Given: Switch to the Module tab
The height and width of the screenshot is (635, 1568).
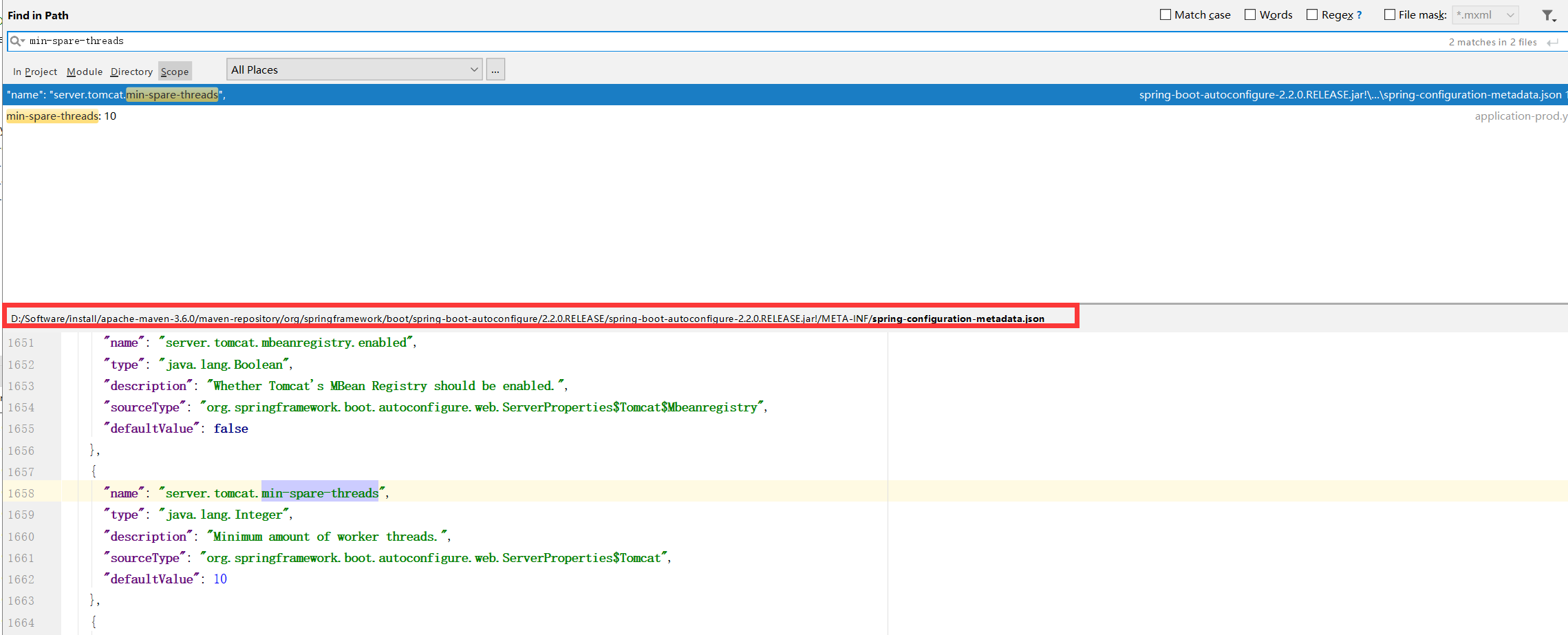Looking at the screenshot, I should click(x=85, y=72).
